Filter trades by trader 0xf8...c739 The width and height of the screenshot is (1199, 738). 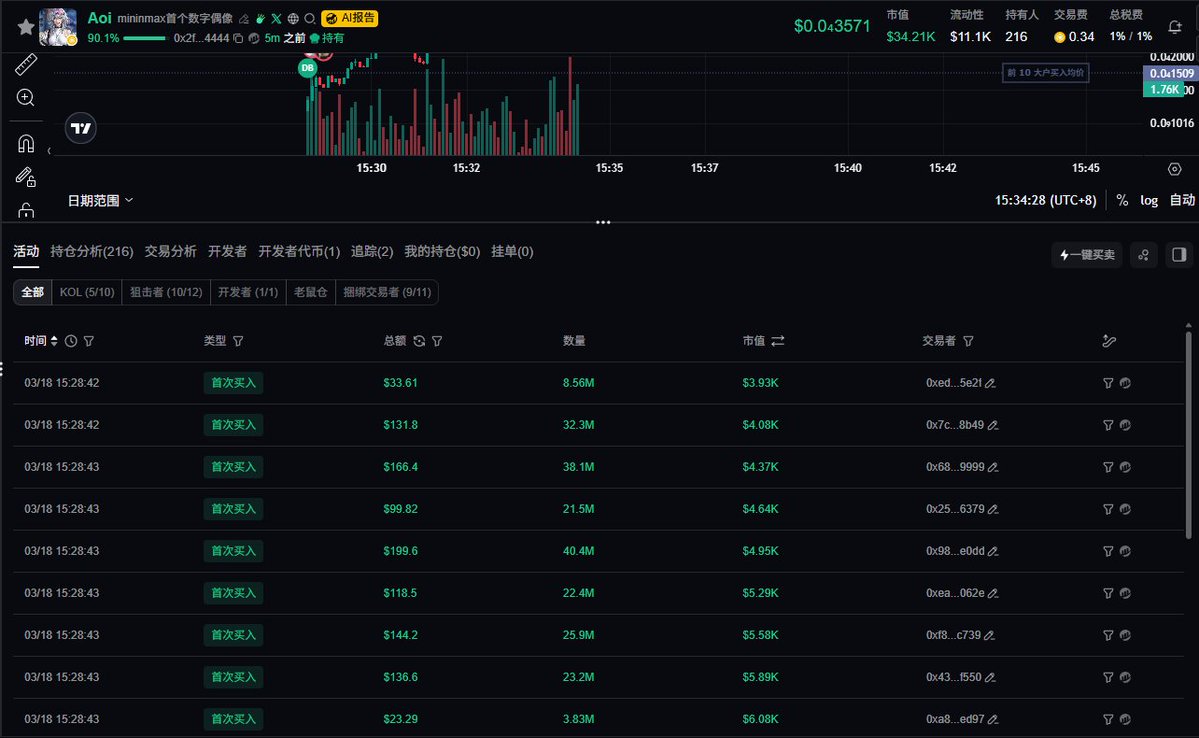coord(1108,636)
